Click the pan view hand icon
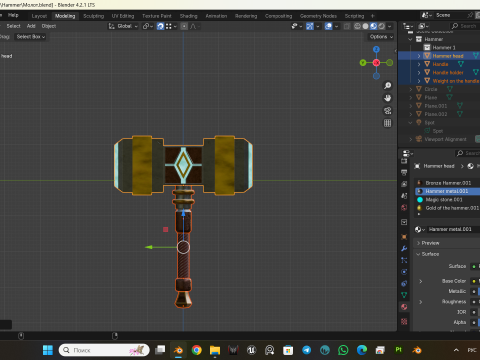 387,98
